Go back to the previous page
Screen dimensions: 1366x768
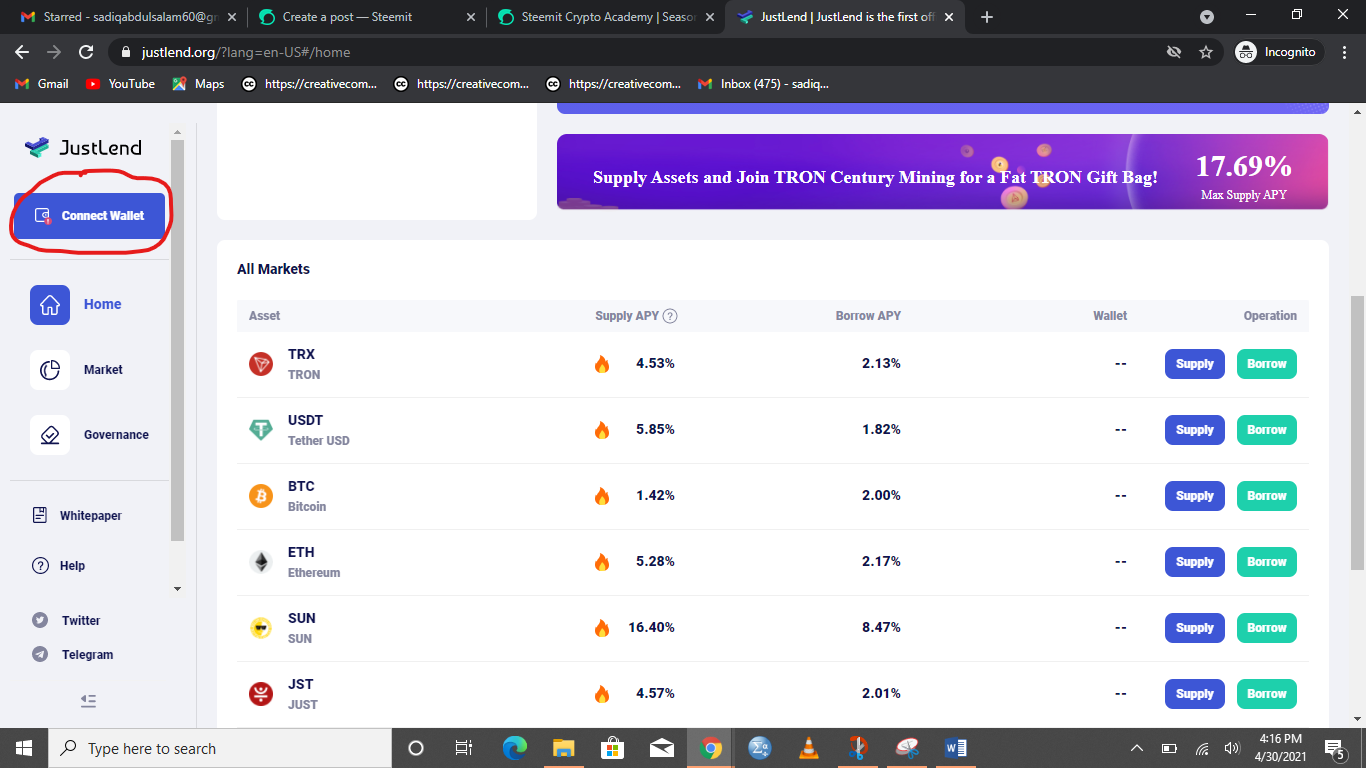(22, 52)
